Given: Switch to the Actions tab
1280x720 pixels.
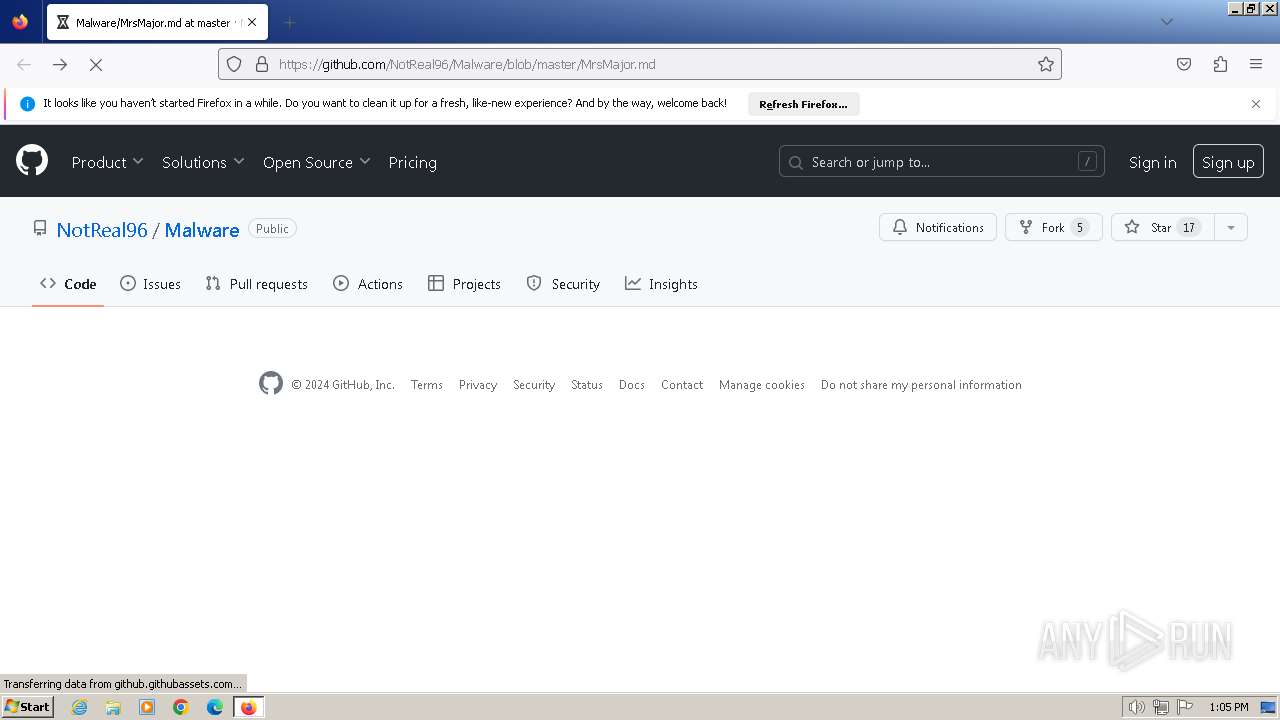Looking at the screenshot, I should click(368, 284).
